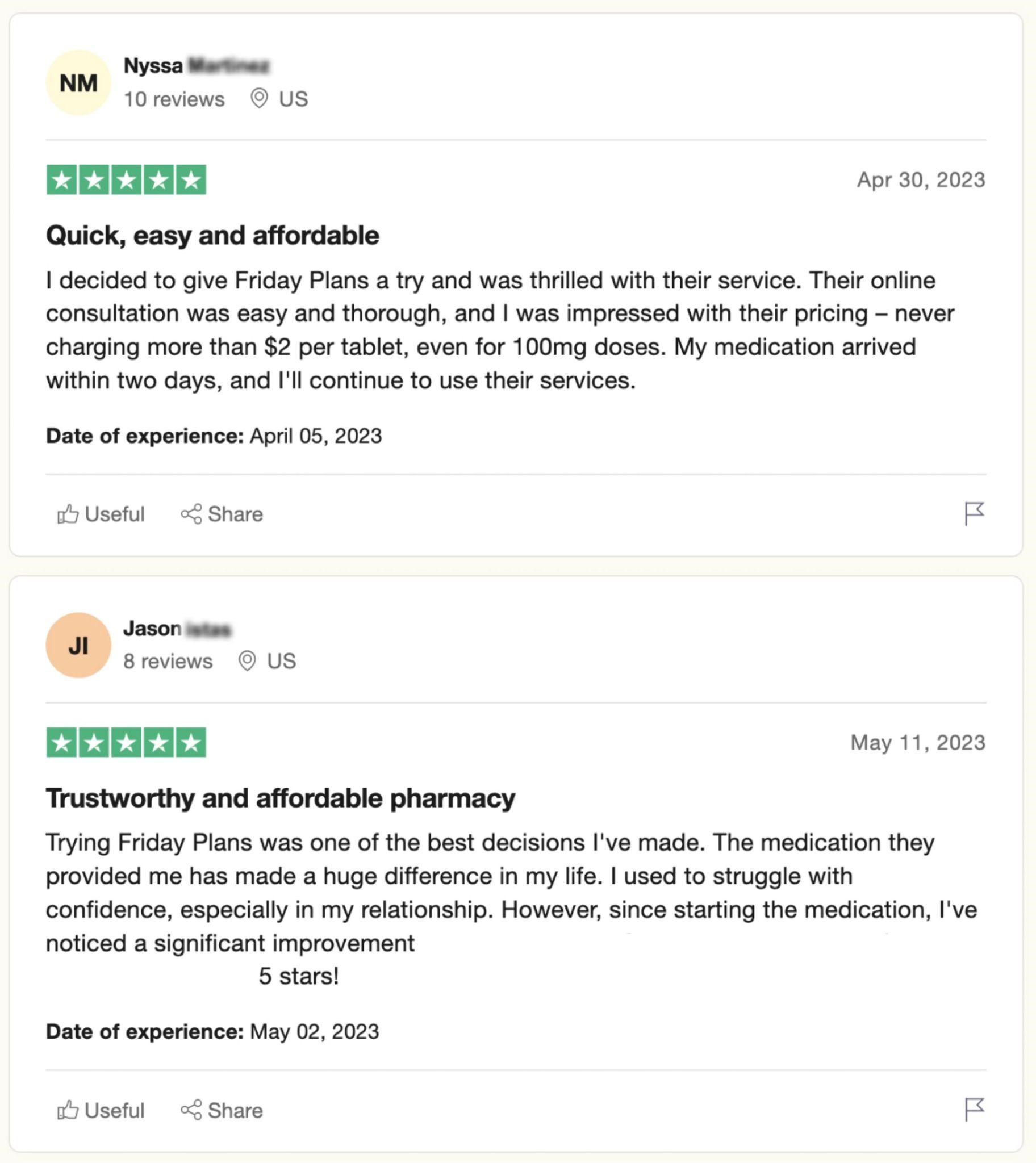Image resolution: width=1036 pixels, height=1163 pixels.
Task: Open 'Trustworthy and affordable pharmacy' review title
Action: coord(280,798)
